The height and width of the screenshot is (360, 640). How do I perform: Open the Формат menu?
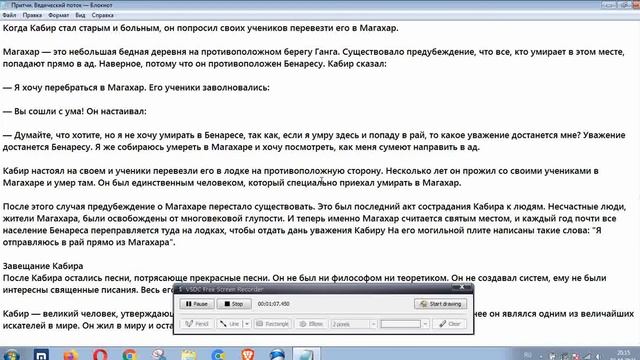point(58,15)
